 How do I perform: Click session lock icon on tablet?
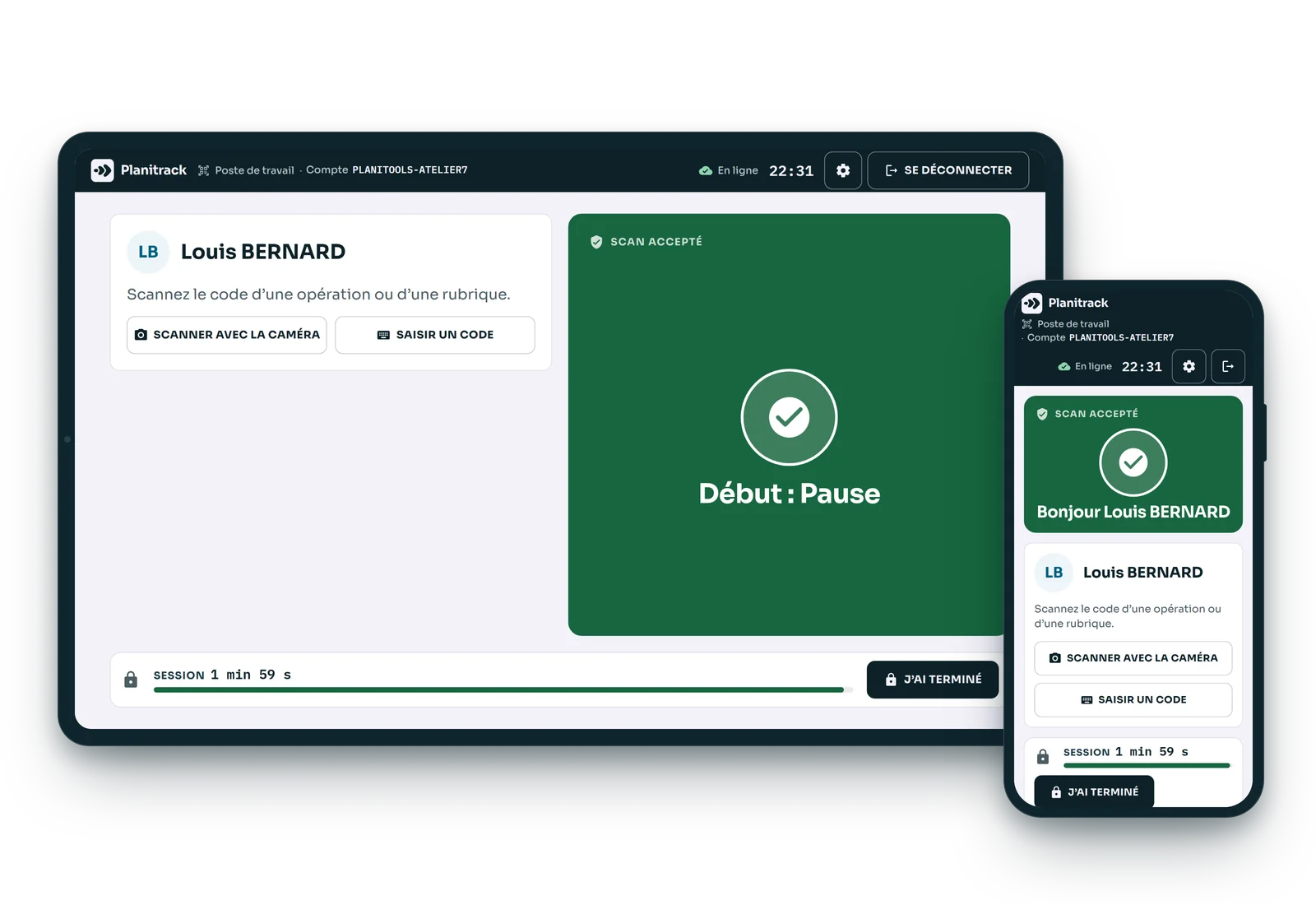coord(131,680)
